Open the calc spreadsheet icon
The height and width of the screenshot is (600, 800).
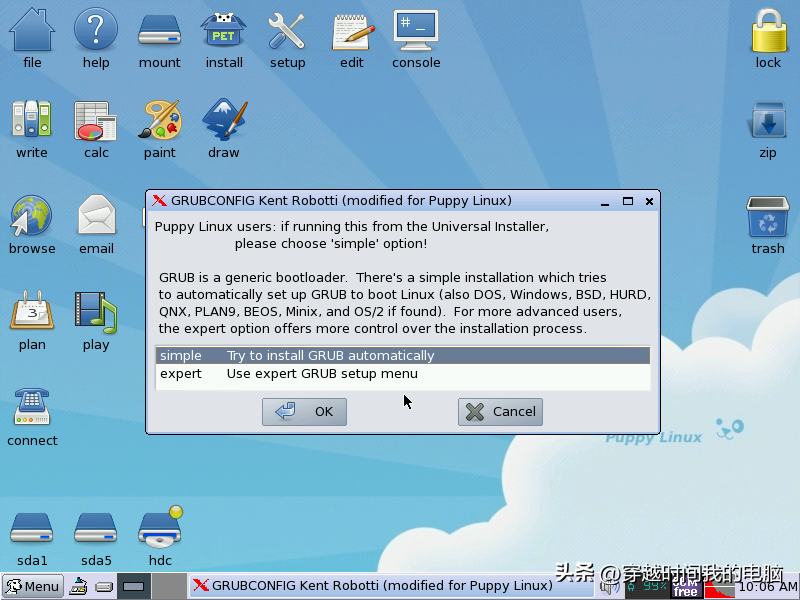click(x=96, y=120)
